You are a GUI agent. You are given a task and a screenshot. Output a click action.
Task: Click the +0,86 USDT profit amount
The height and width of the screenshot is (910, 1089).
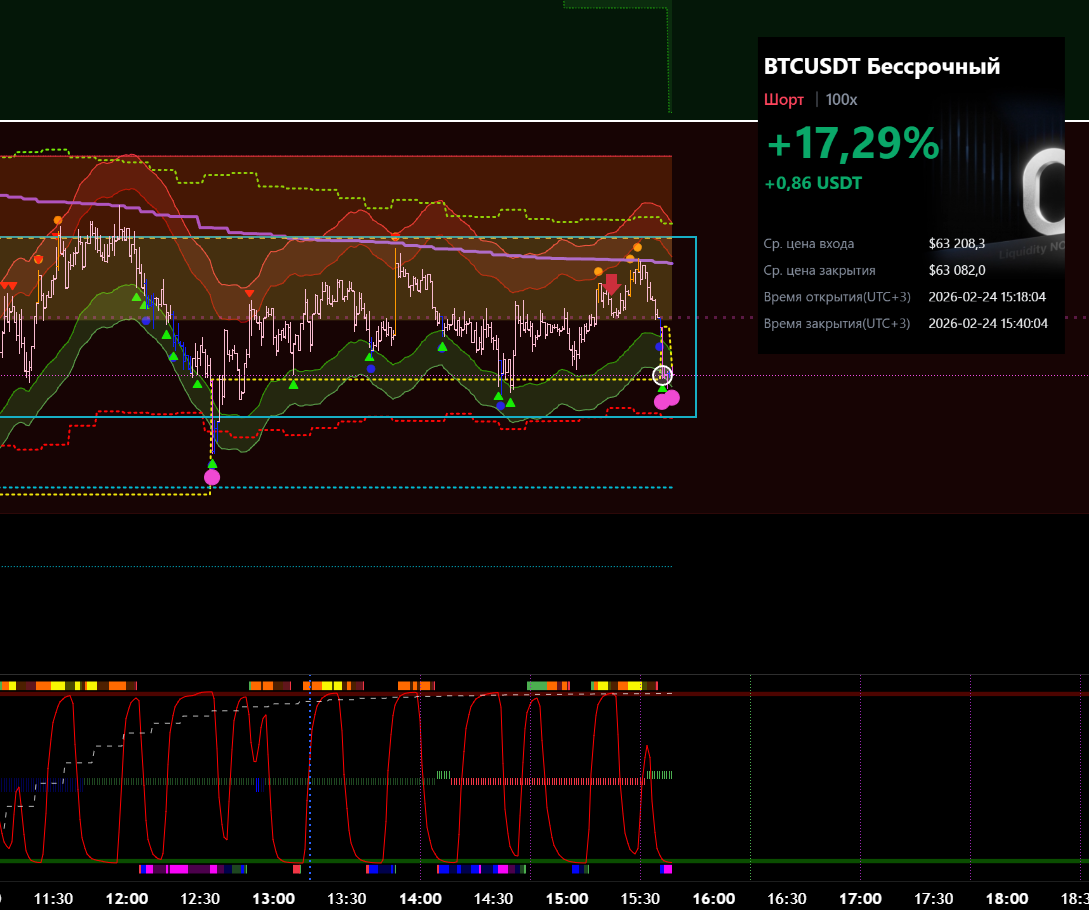coord(813,184)
